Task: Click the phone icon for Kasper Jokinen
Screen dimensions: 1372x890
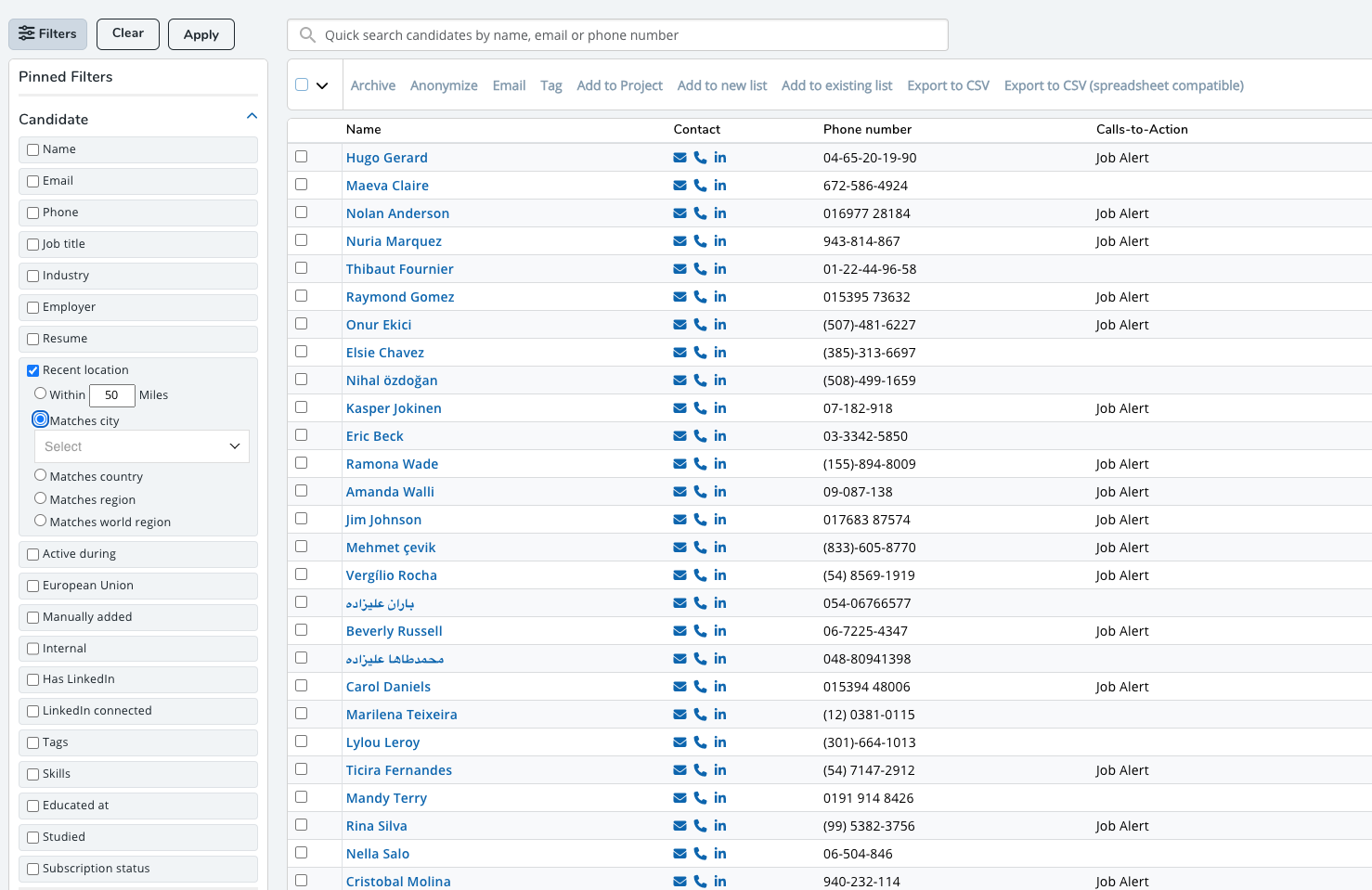Action: [x=700, y=408]
